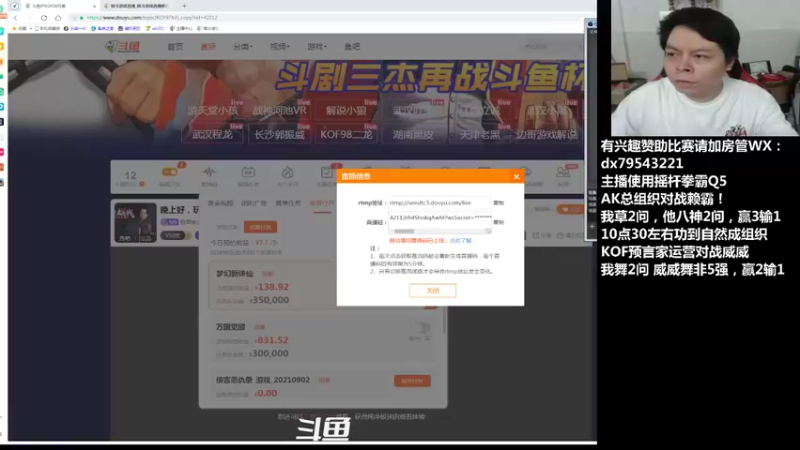Image resolution: width=800 pixels, height=450 pixels.
Task: Select the grey sub-tab left of orange button
Action: 227,227
